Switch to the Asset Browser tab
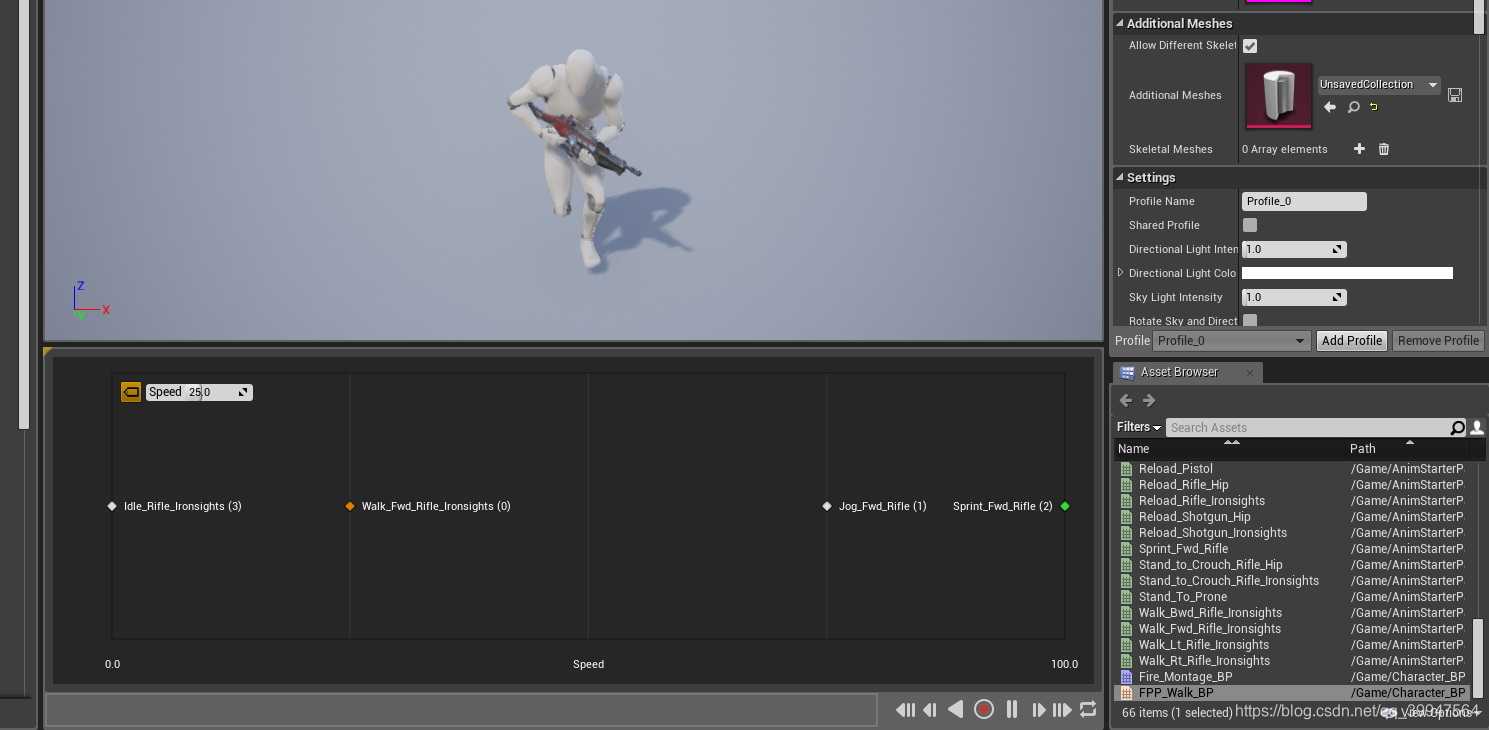1489x730 pixels. point(1188,372)
